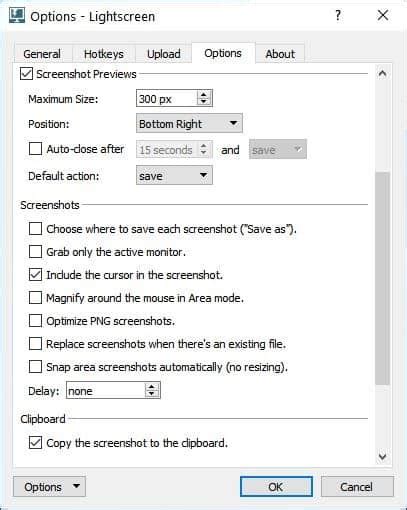Click the Cancel button
407x510 pixels.
(x=357, y=487)
